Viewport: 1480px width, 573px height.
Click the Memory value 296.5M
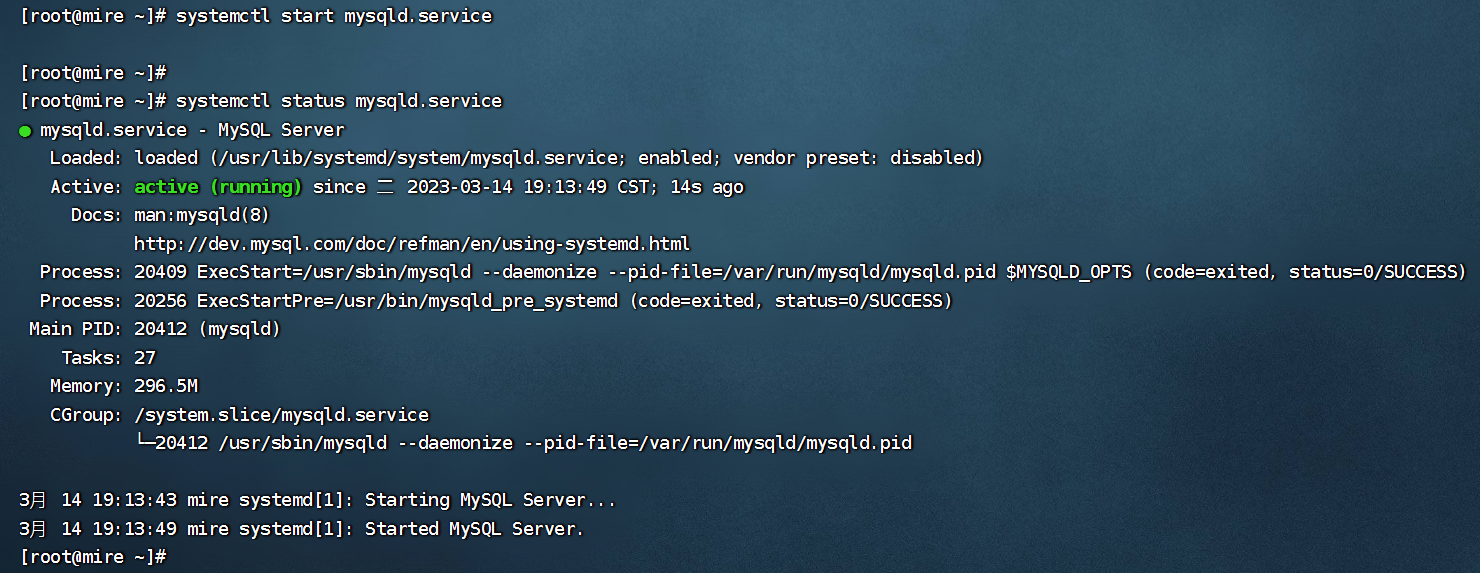(x=166, y=386)
